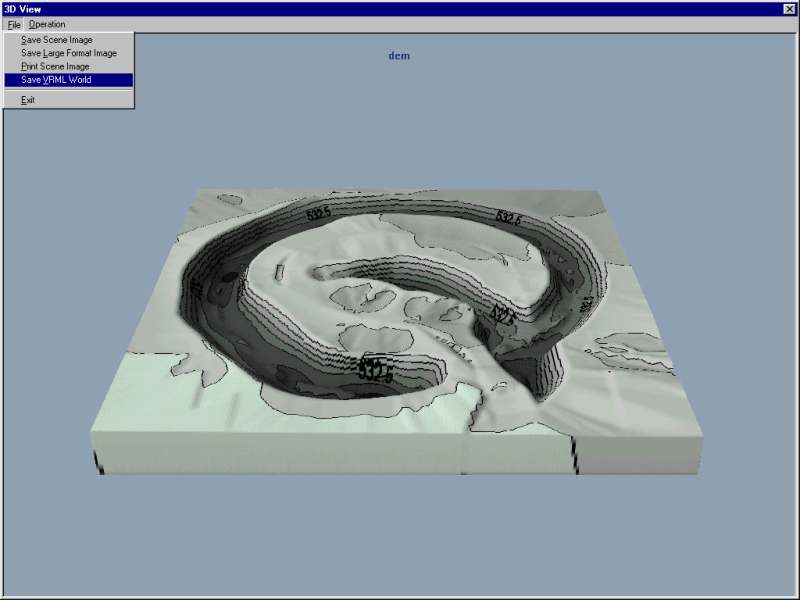Click the 'dem' scene title label

pos(399,56)
